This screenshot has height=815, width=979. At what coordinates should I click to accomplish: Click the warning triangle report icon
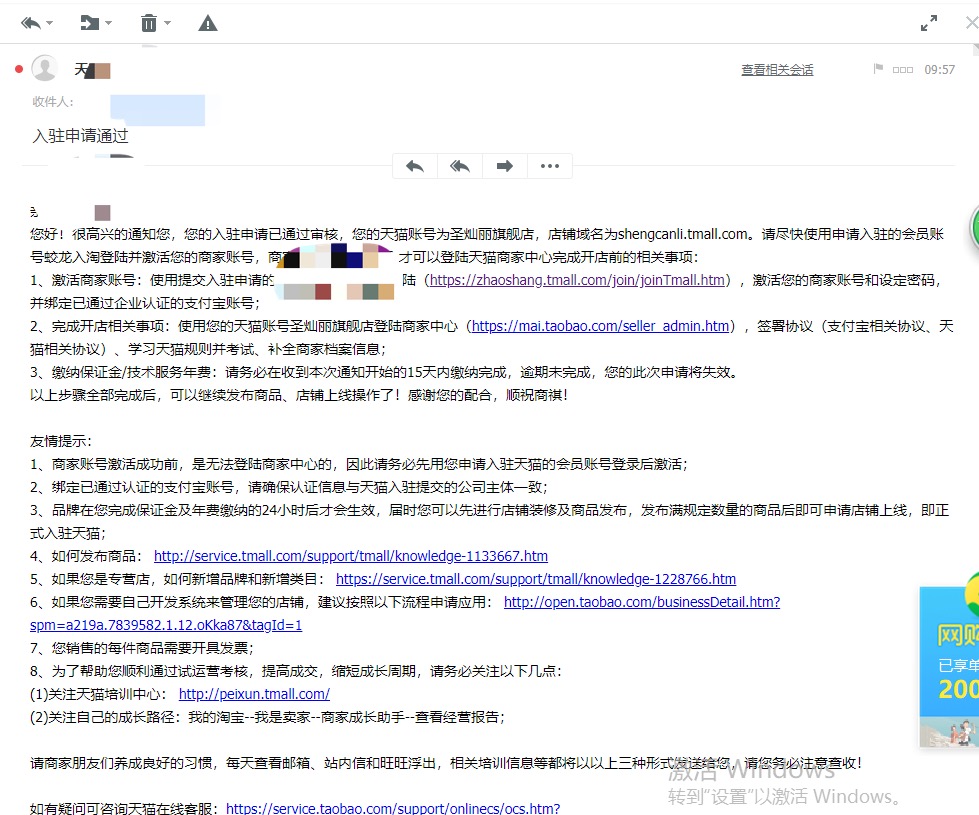pos(208,24)
